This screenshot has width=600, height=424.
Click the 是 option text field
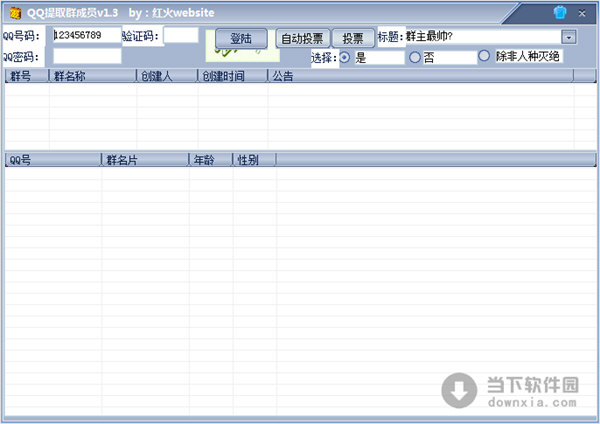[379, 58]
